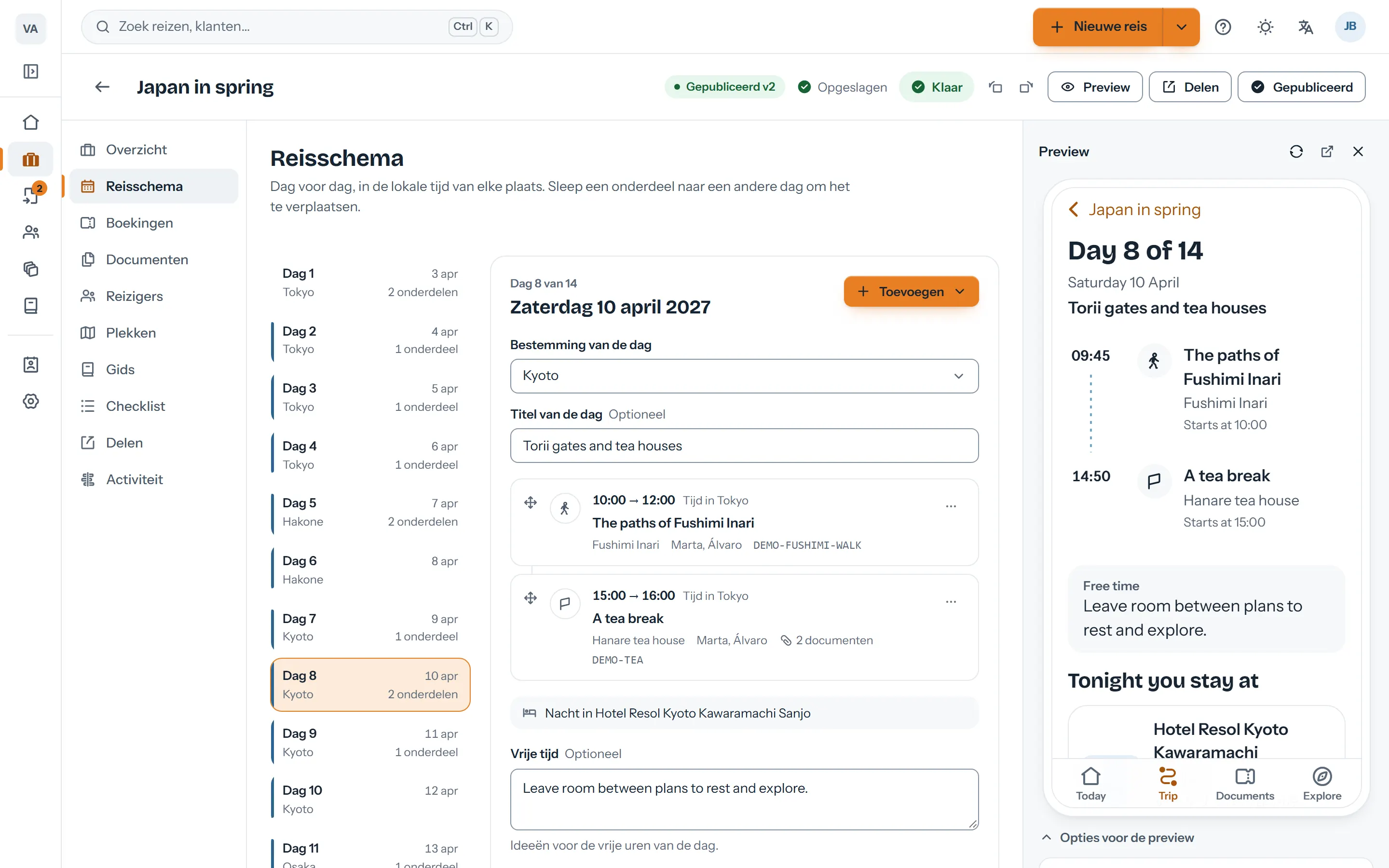
Task: Open Delen in the trip side menu
Action: [153, 443]
